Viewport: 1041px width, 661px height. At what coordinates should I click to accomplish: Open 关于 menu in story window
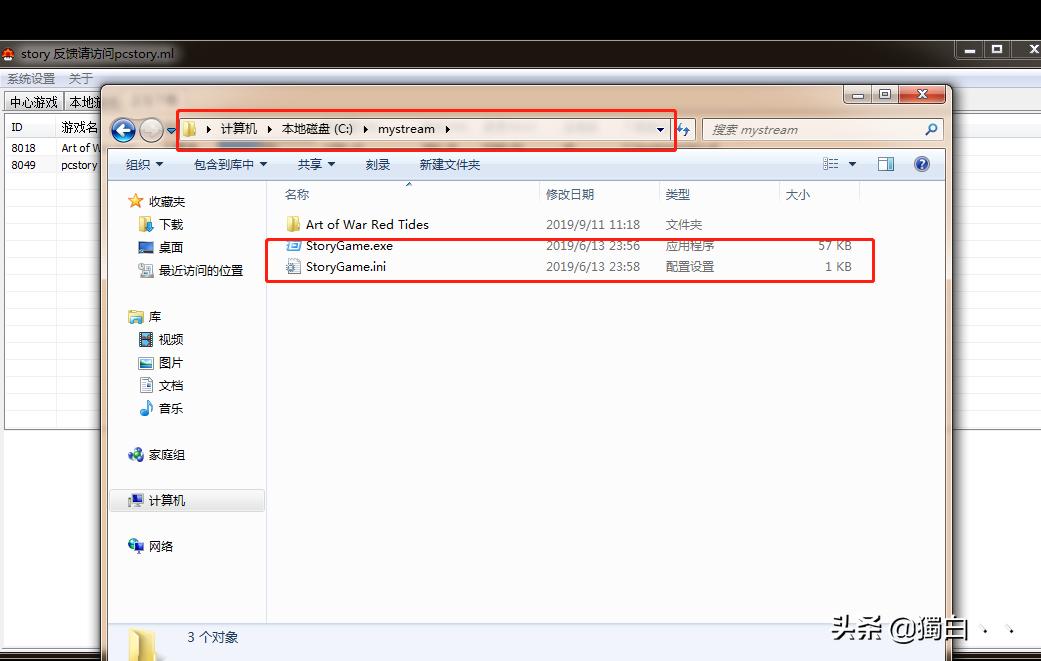(80, 78)
